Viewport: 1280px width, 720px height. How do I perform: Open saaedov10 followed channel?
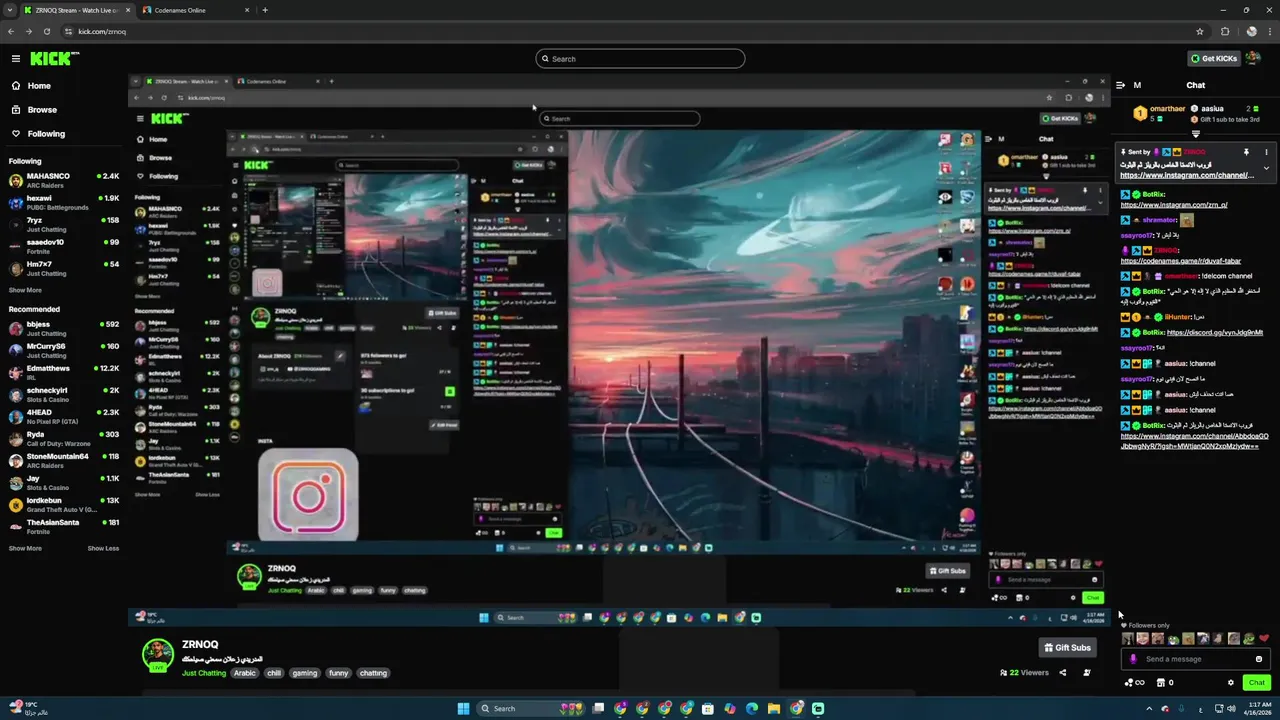(x=64, y=246)
